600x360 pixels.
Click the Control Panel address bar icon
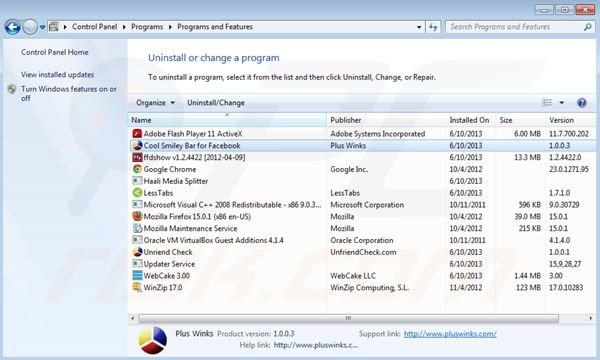pos(54,27)
